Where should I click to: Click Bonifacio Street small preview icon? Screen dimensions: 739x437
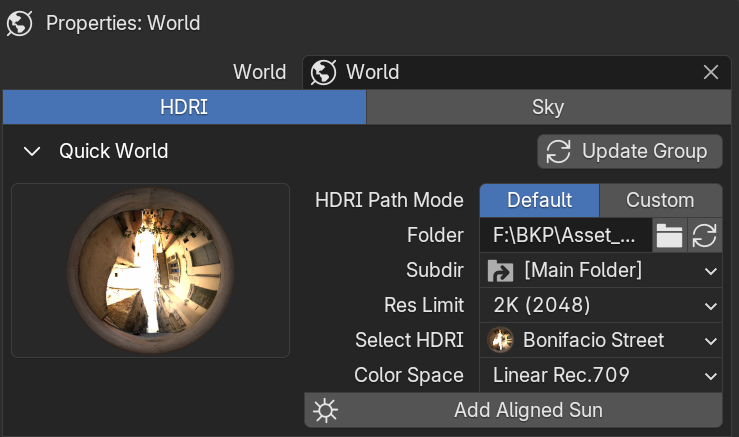click(x=500, y=340)
